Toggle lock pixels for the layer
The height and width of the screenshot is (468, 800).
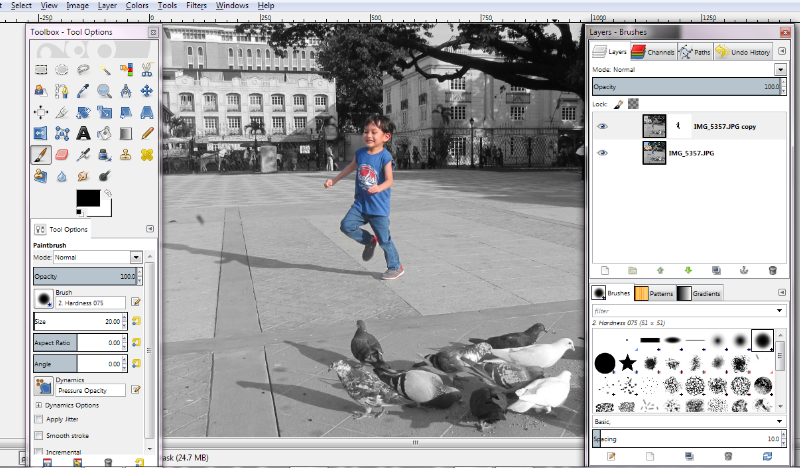618,104
